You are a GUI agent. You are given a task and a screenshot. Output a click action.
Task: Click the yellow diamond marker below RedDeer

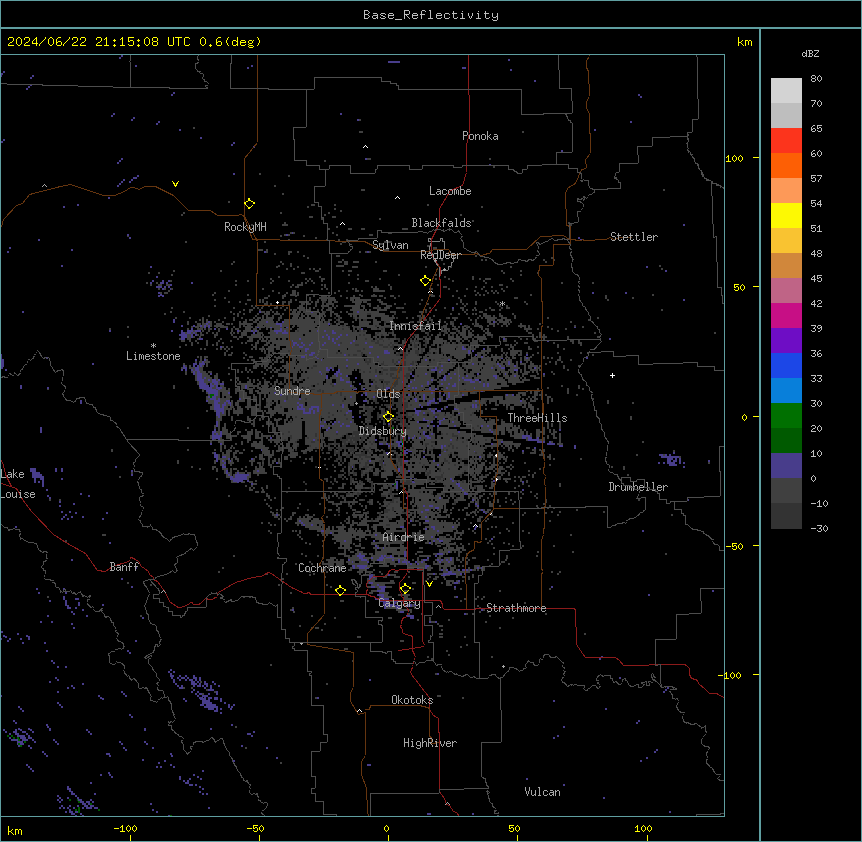coord(425,281)
